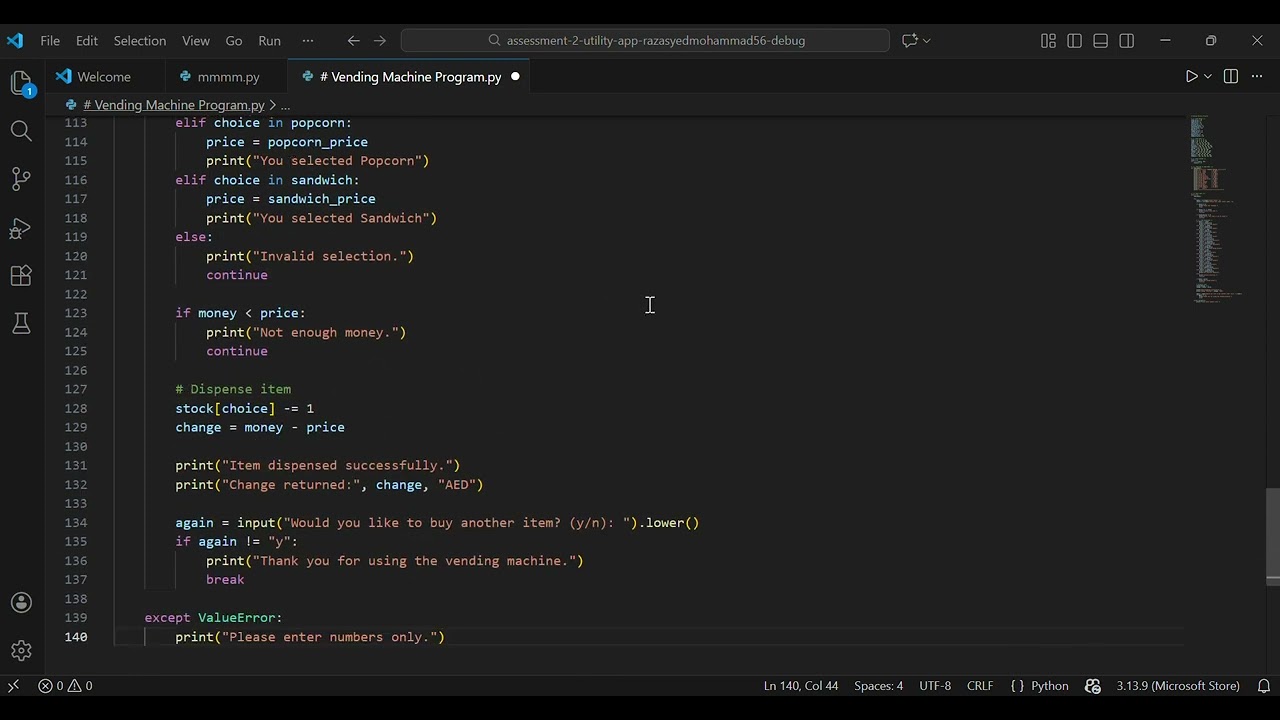Click the command center search box
This screenshot has width=1280, height=720.
tap(645, 41)
